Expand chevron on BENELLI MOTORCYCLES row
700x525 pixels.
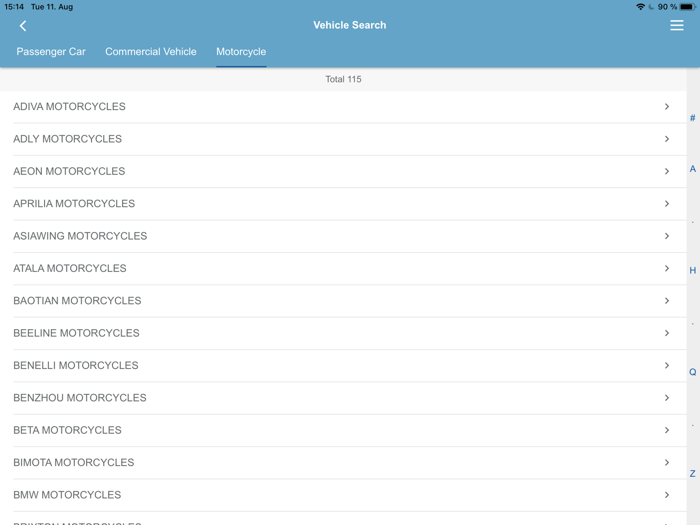(667, 366)
